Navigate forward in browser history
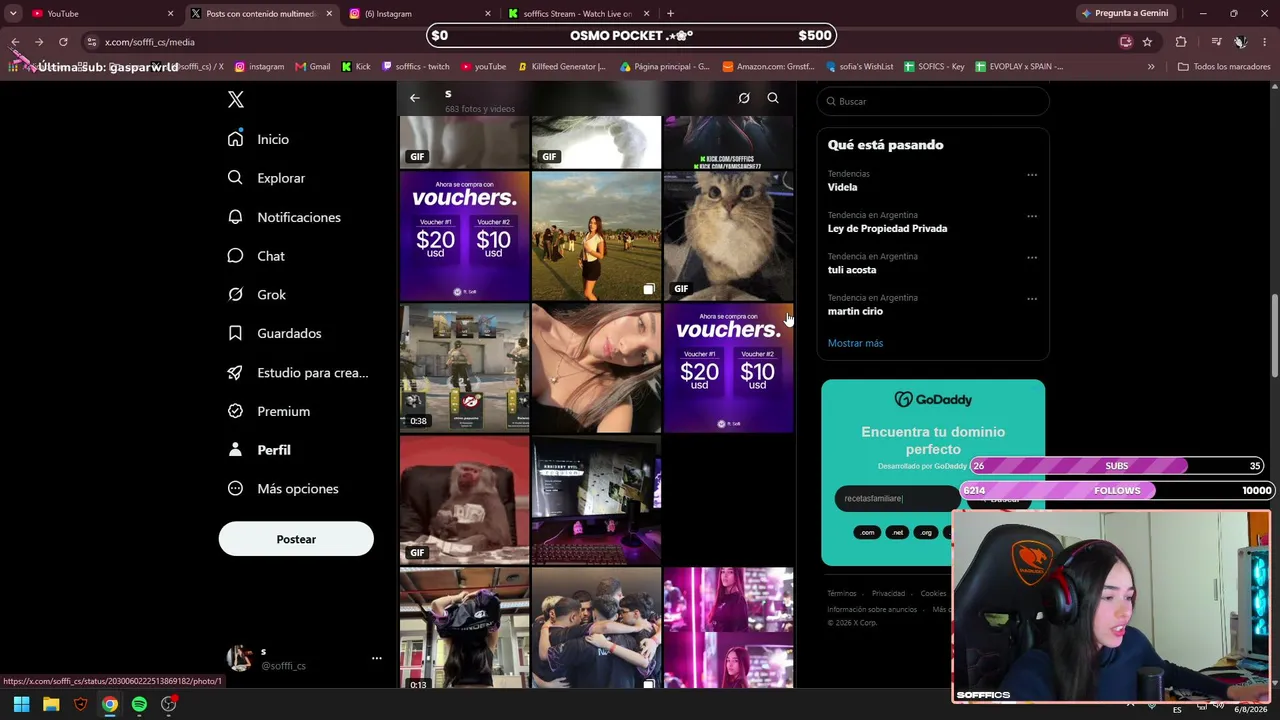 [39, 42]
